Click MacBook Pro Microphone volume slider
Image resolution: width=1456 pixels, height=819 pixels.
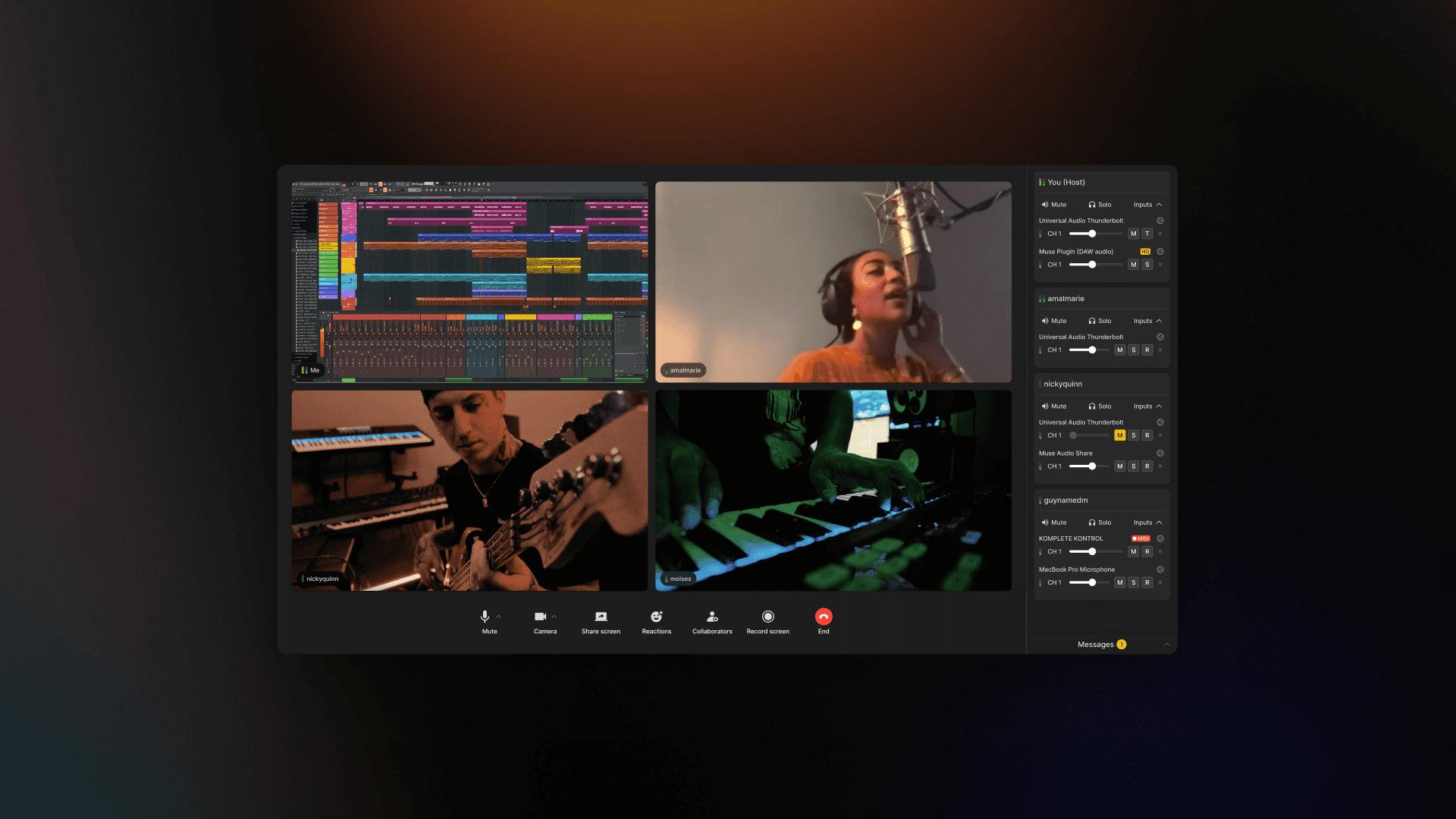click(x=1092, y=582)
